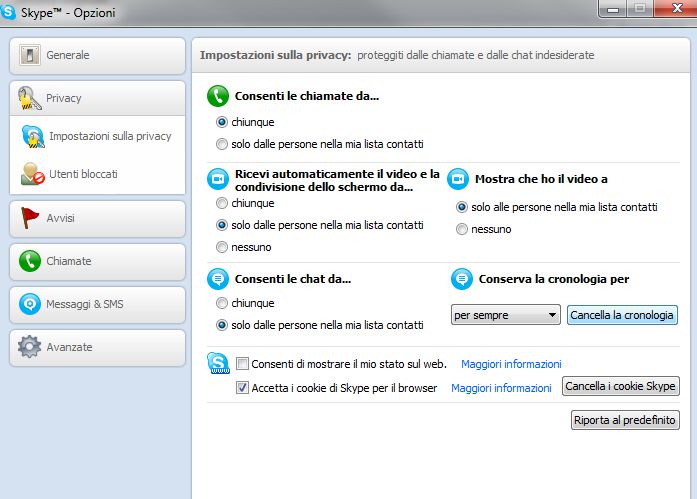Click chat bubble icon beside Conserva la cronologia per

[462, 279]
